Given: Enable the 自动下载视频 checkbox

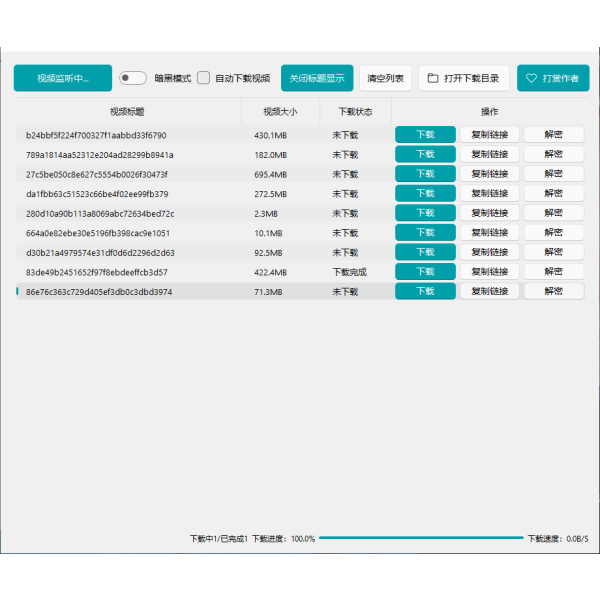Looking at the screenshot, I should pos(204,78).
